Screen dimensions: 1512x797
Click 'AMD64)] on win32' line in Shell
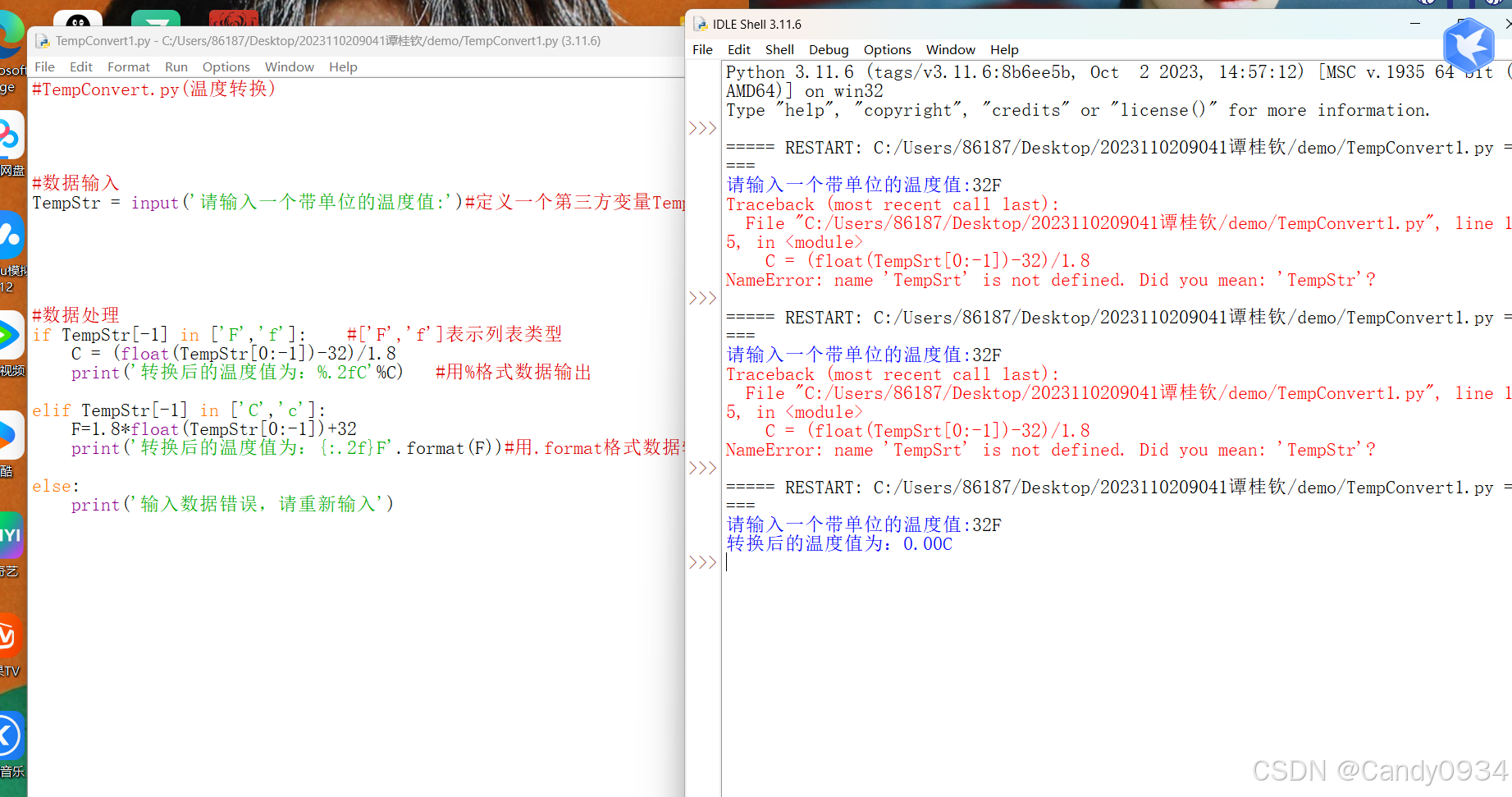click(x=805, y=91)
